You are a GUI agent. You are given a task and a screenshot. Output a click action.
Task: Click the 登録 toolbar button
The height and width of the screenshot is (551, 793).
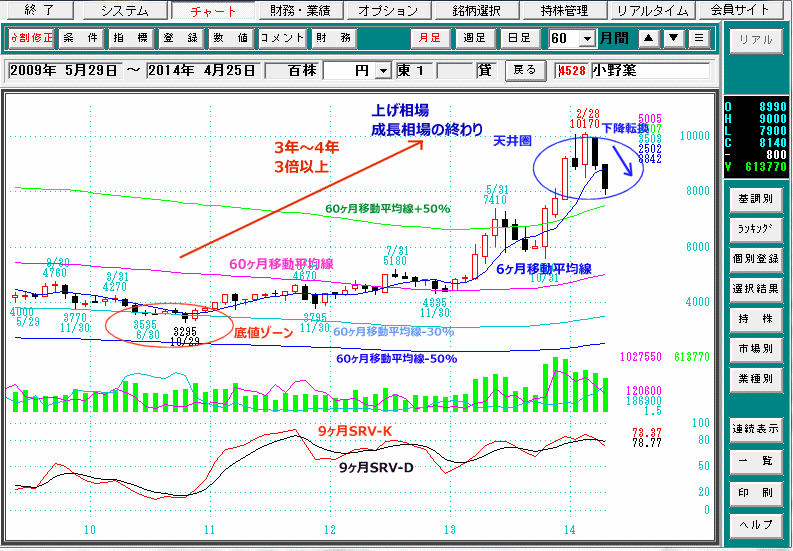pos(182,38)
